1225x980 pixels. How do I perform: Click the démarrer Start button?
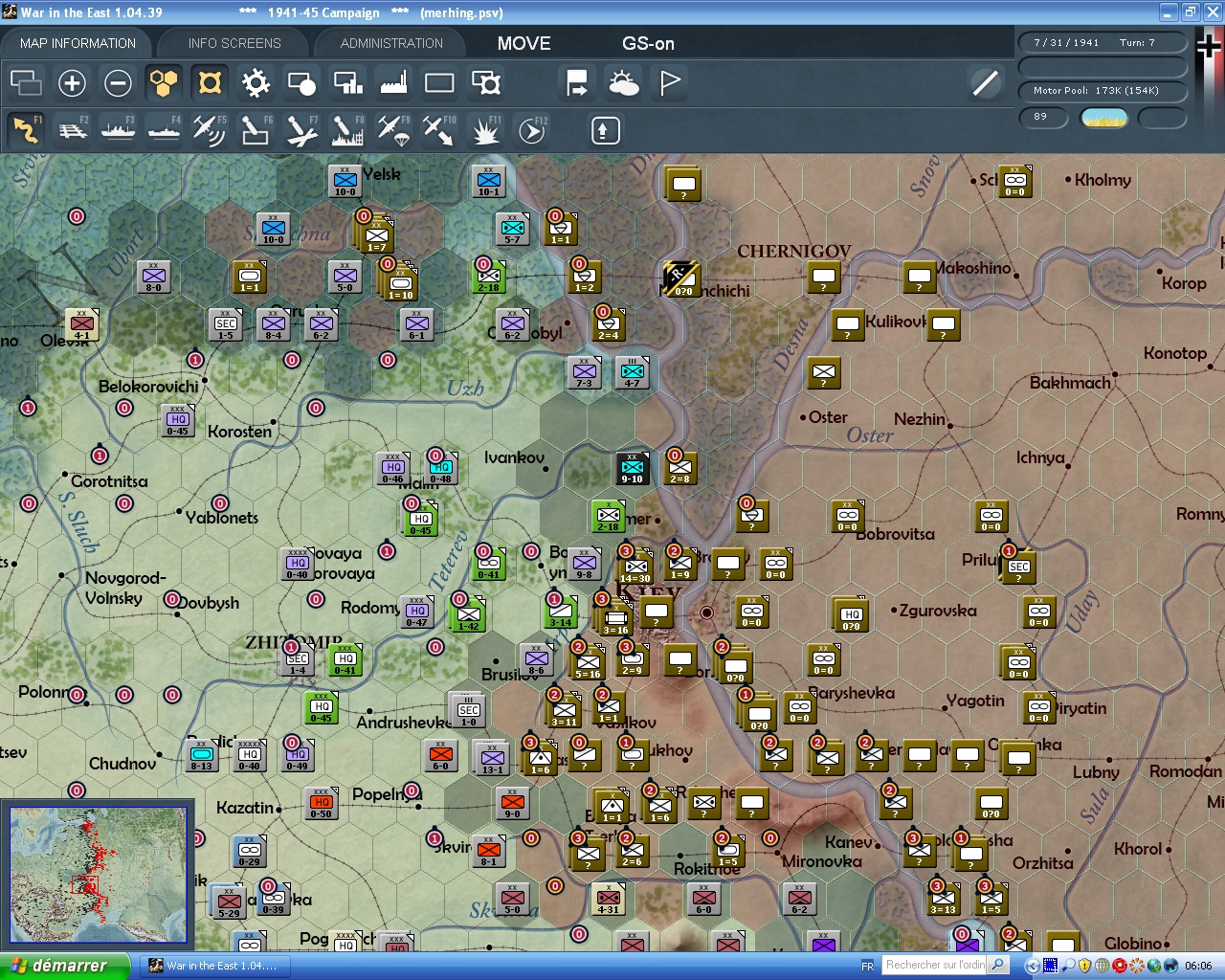pos(64,966)
